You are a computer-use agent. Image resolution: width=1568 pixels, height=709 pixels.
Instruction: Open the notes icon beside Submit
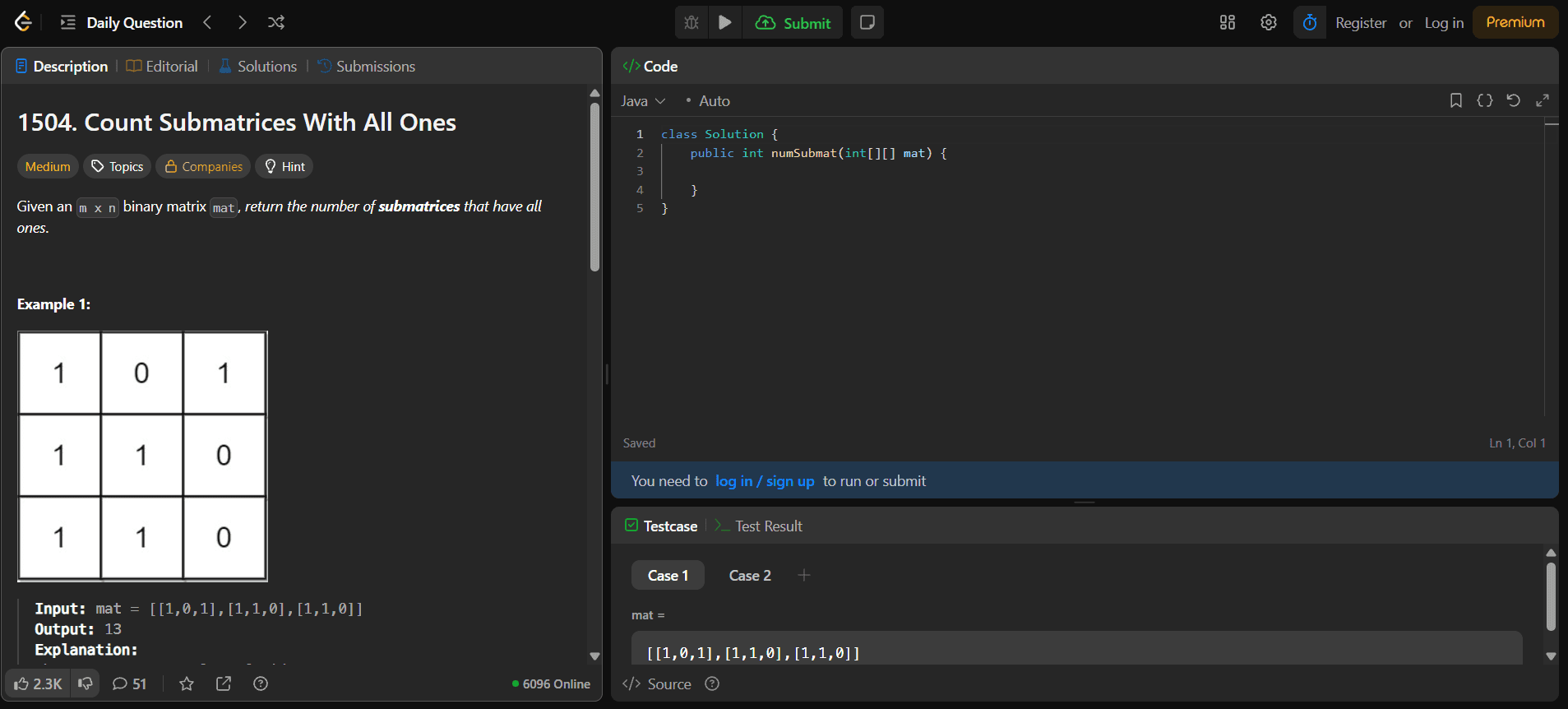point(867,22)
